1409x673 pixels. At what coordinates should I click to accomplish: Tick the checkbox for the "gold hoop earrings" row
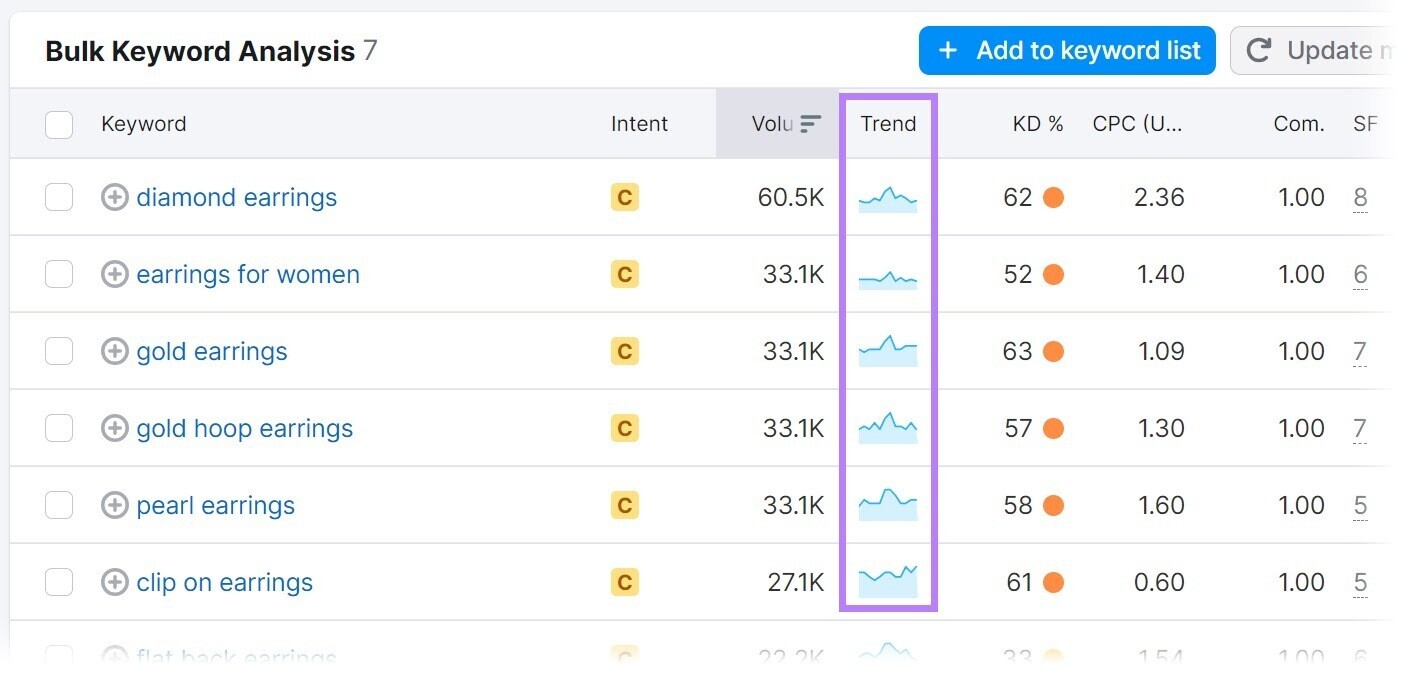[x=58, y=428]
